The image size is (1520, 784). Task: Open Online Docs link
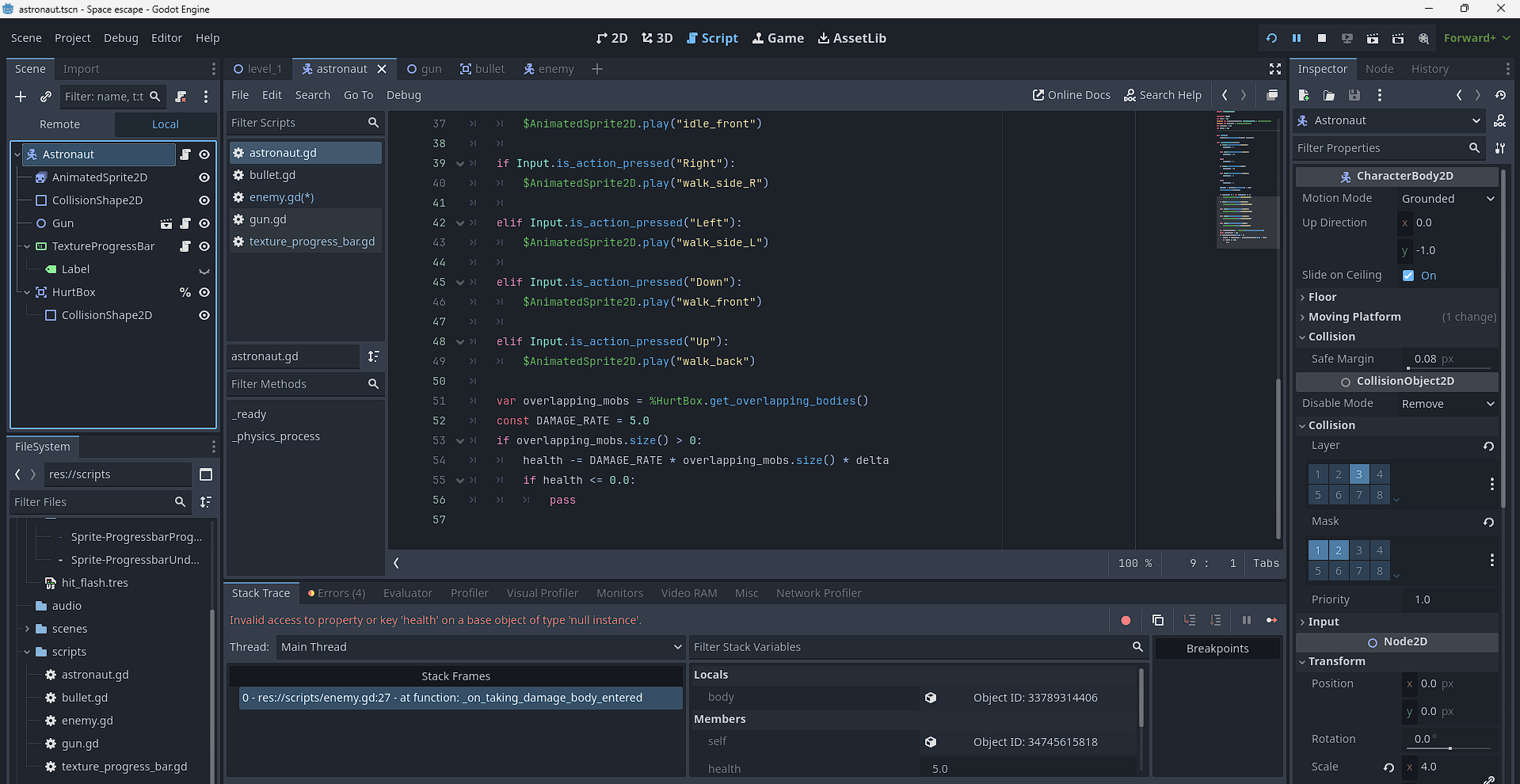coord(1071,95)
